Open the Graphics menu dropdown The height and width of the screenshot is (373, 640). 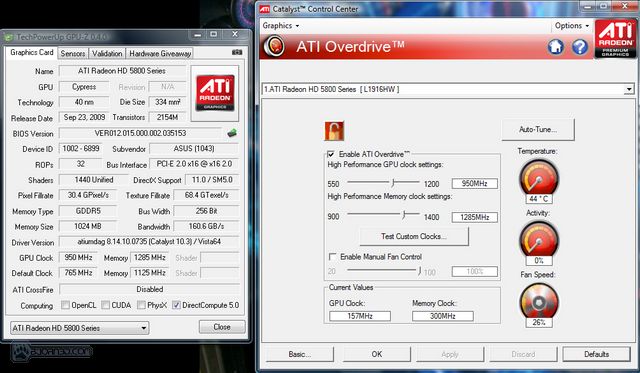point(281,26)
